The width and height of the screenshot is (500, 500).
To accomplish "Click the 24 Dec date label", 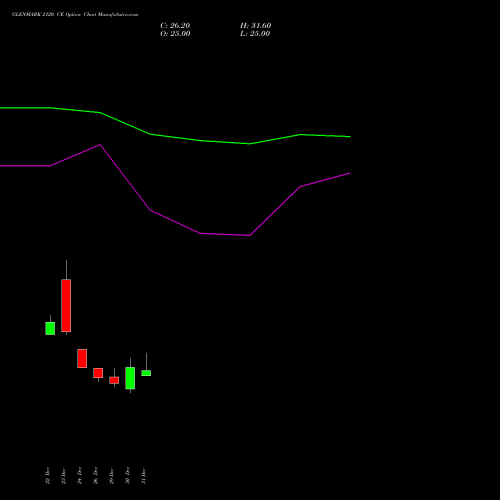I will click(80, 476).
